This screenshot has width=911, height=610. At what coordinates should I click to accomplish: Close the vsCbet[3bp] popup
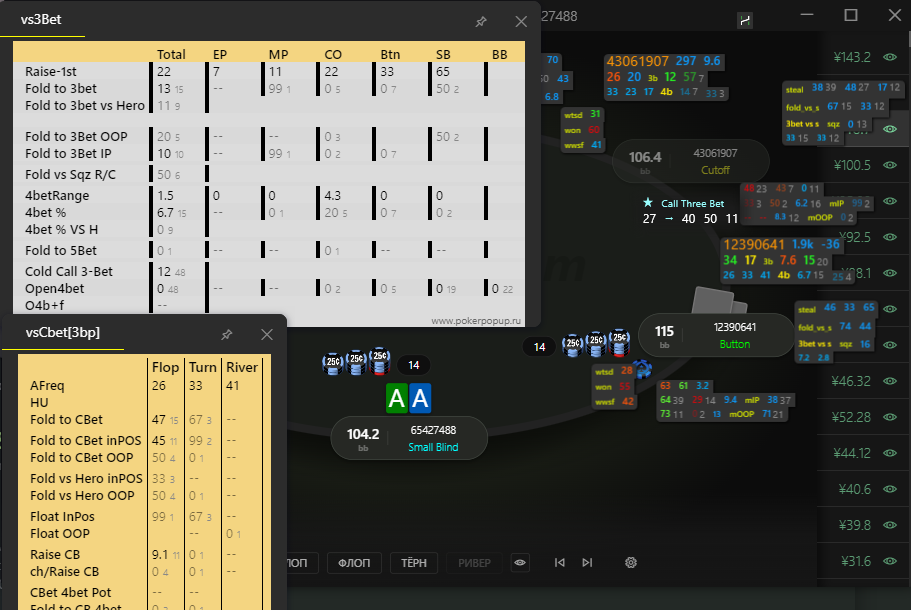(267, 335)
